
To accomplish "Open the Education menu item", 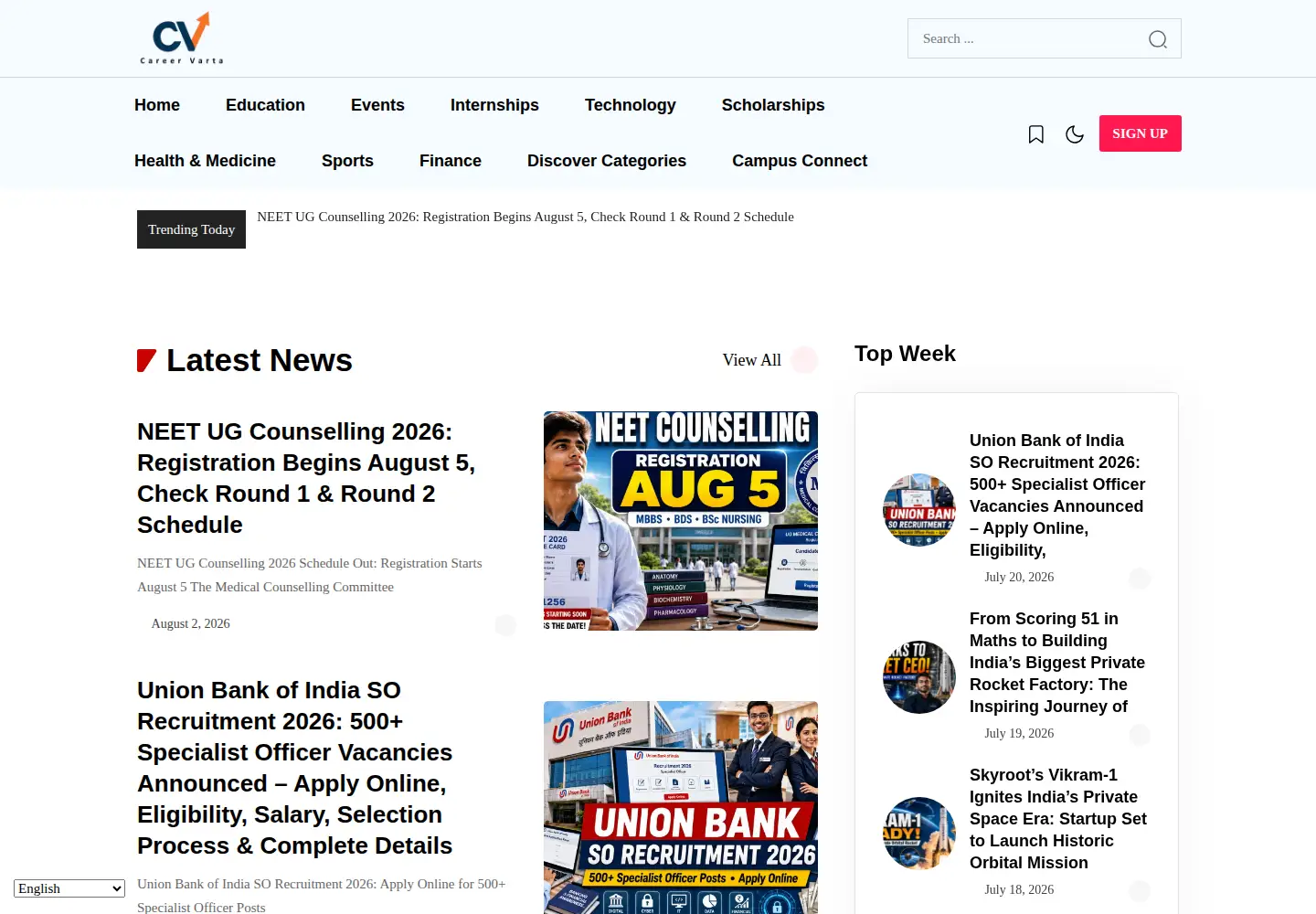I will 265,105.
